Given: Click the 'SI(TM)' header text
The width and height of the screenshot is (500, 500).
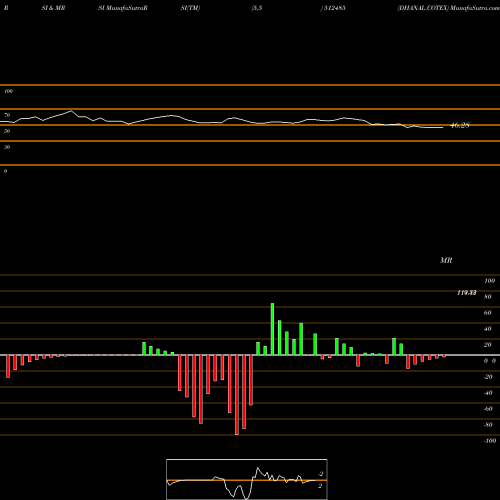Looking at the screenshot, I should pyautogui.click(x=190, y=8).
